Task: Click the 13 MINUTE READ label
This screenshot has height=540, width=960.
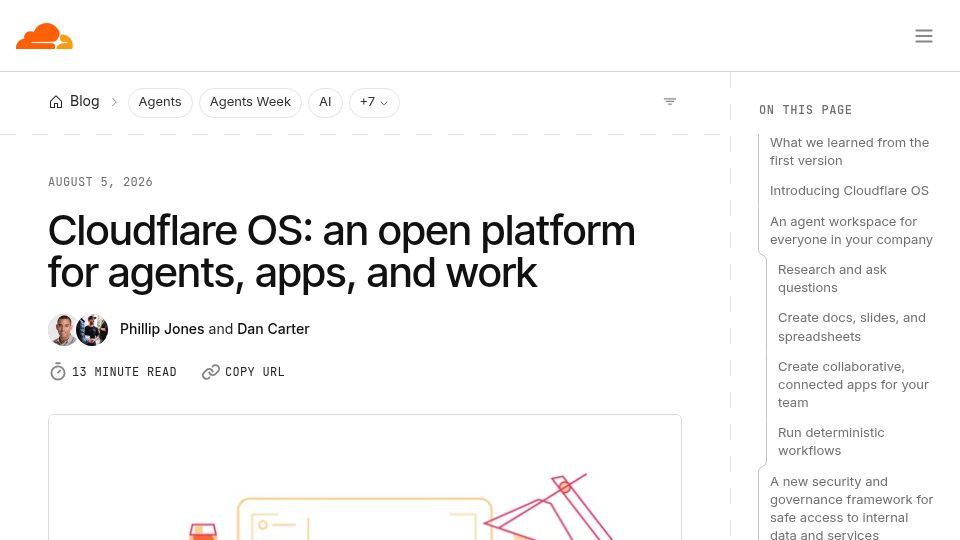Action: click(124, 372)
